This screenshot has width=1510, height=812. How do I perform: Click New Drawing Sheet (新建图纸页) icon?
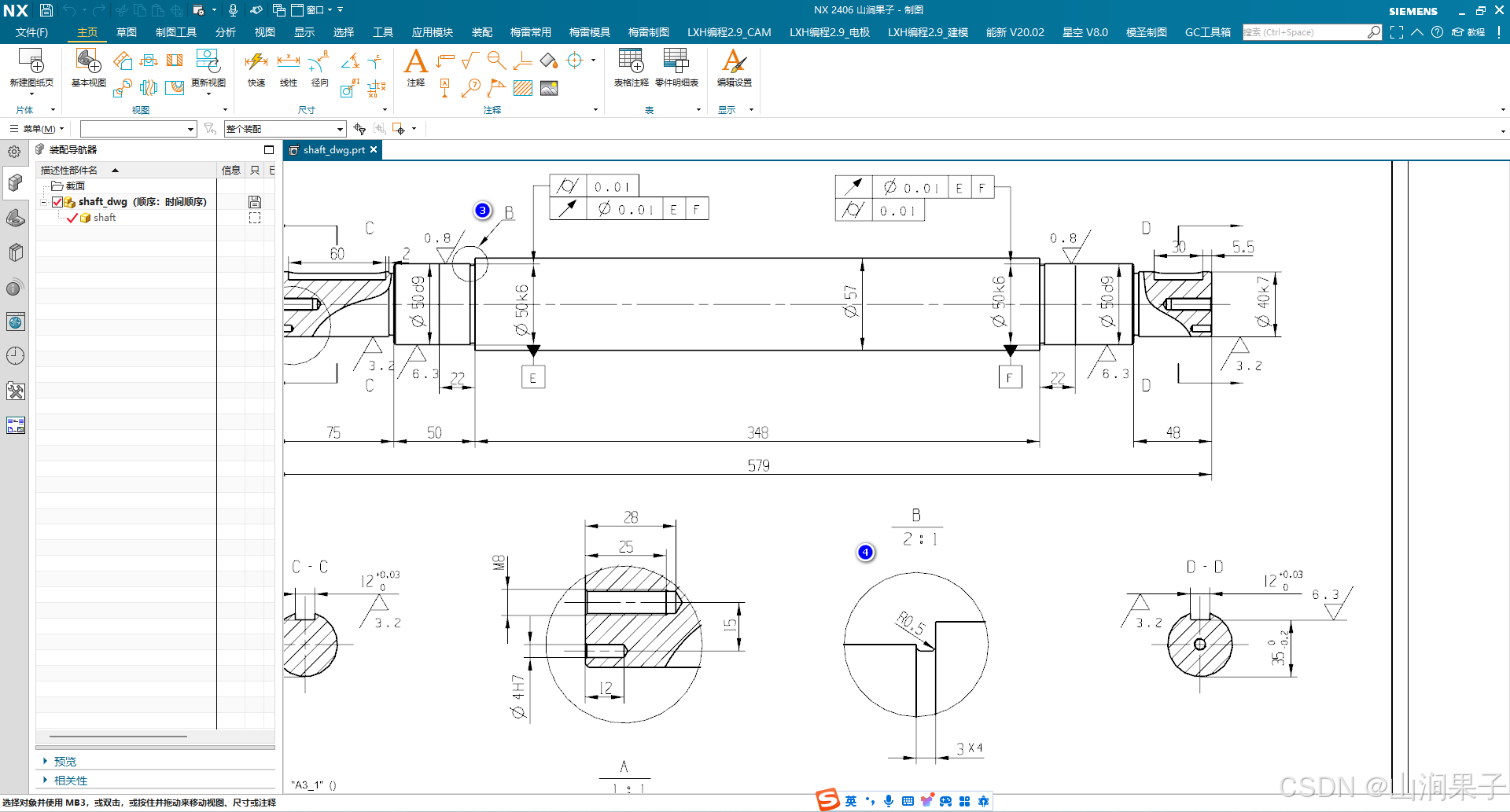pos(31,61)
